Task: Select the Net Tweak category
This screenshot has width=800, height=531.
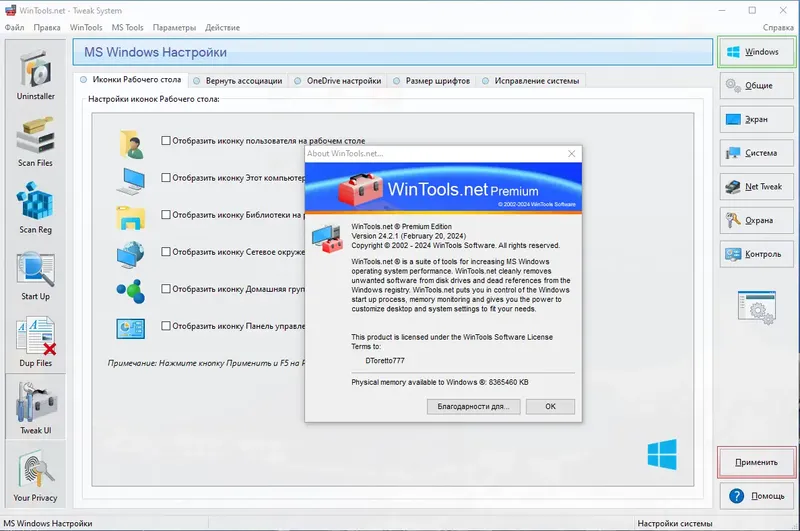Action: click(x=757, y=187)
